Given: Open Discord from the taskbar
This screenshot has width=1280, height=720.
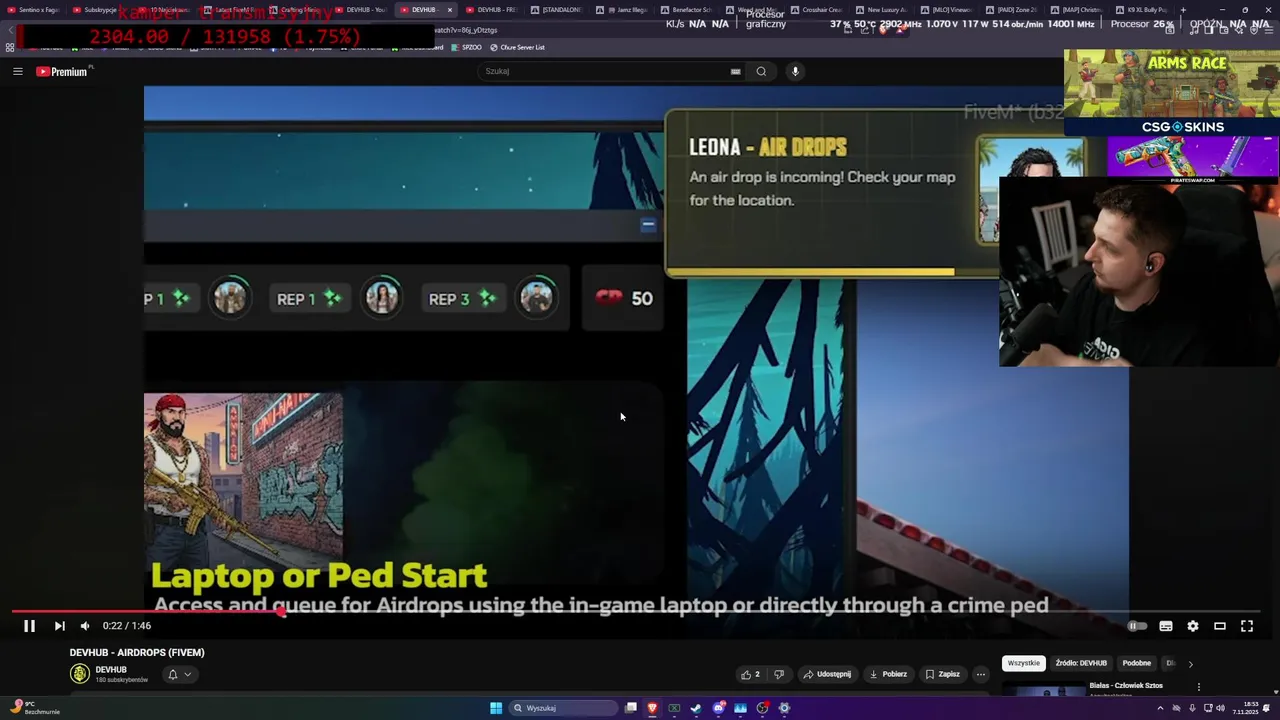Looking at the screenshot, I should (719, 708).
